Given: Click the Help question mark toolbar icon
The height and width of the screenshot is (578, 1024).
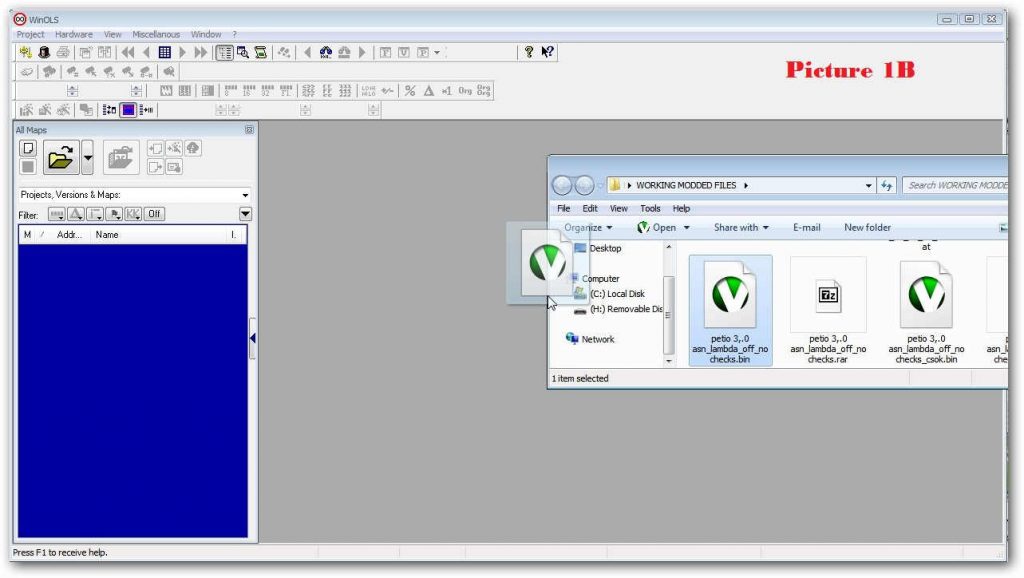Looking at the screenshot, I should (528, 52).
